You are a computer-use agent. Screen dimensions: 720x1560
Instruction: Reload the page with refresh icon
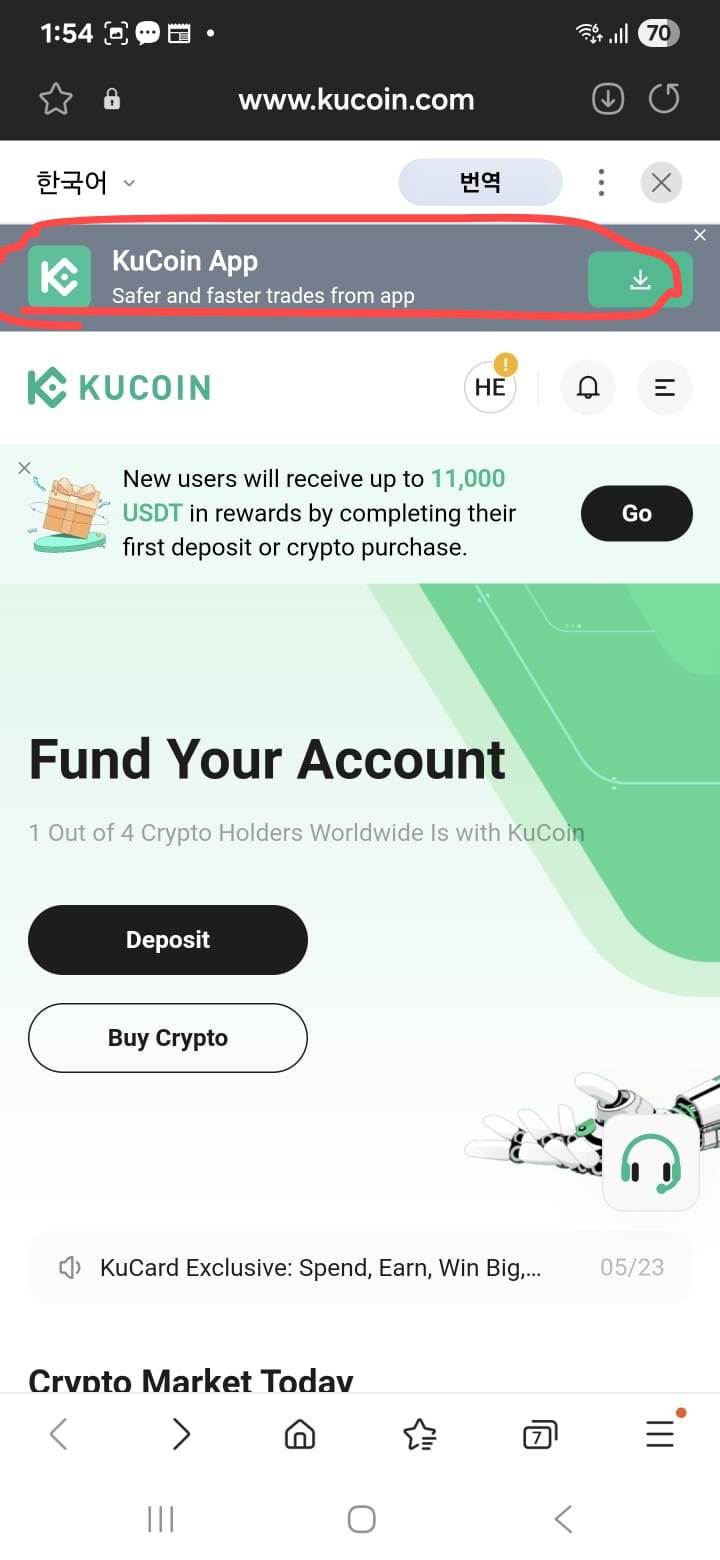pos(664,99)
